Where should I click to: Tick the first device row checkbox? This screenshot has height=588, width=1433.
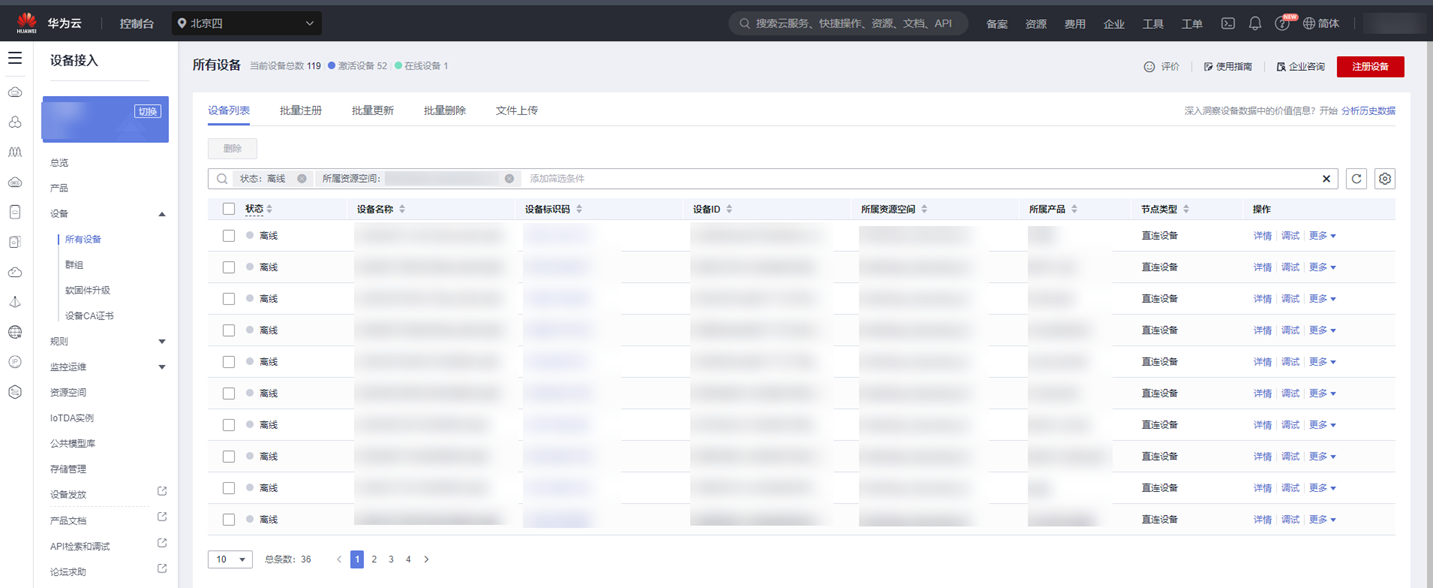229,236
